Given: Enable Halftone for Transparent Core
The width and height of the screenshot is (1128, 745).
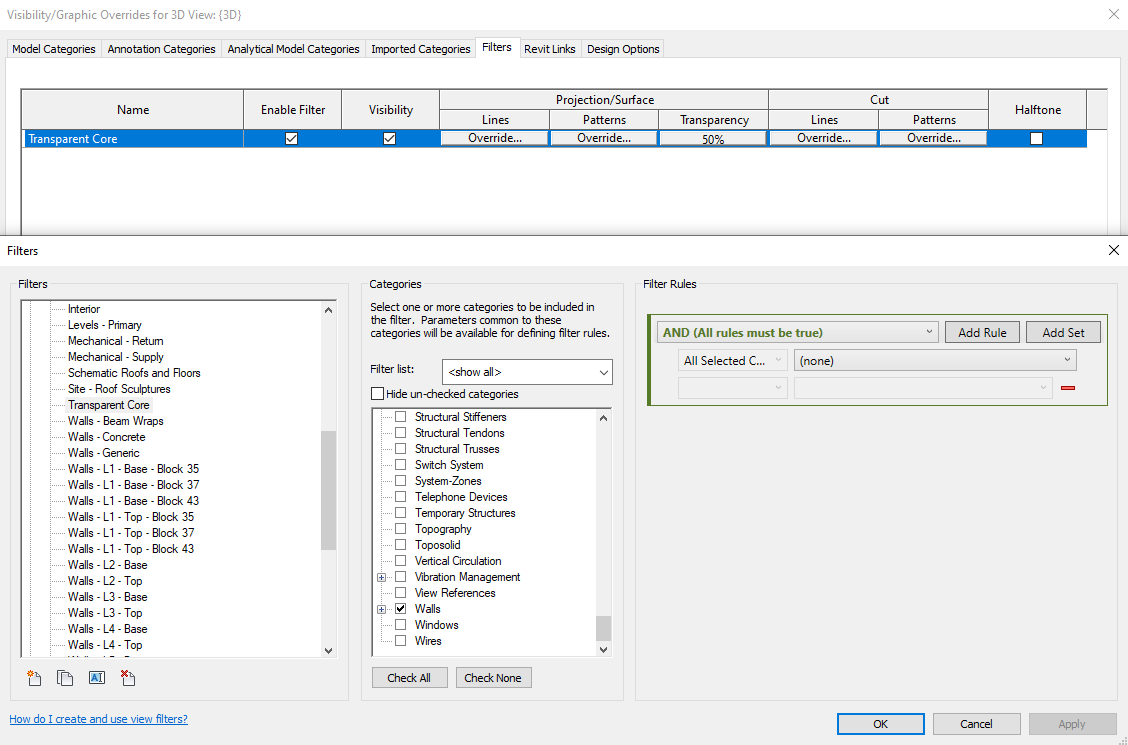Looking at the screenshot, I should pos(1036,138).
